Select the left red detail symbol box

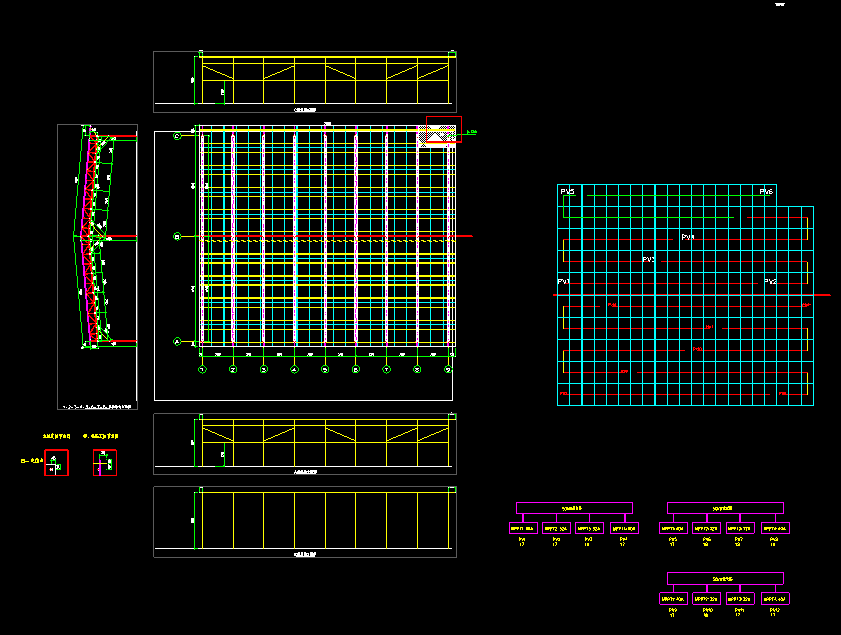coord(56,463)
